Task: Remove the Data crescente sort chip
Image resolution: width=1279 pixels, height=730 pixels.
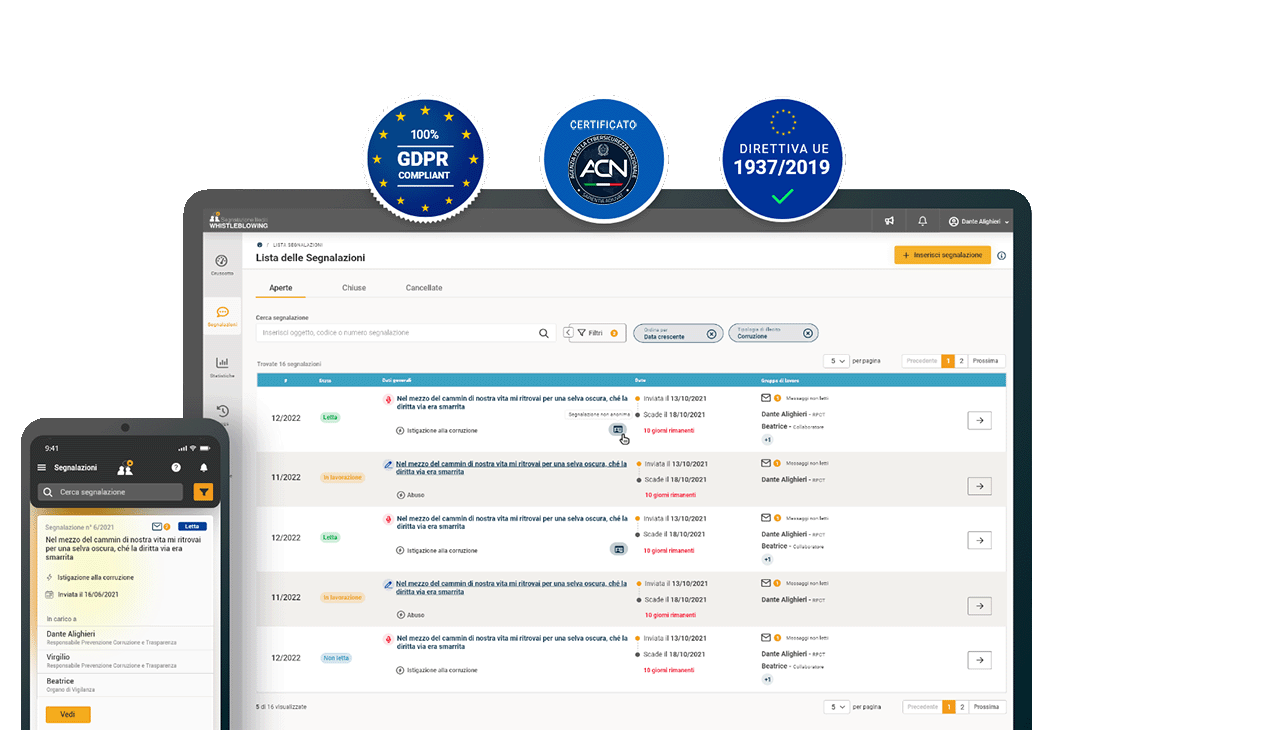Action: tap(711, 334)
